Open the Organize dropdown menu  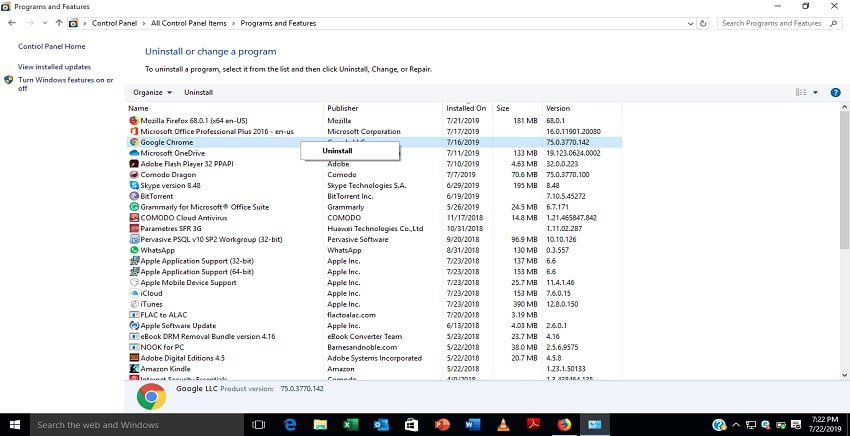coord(152,93)
